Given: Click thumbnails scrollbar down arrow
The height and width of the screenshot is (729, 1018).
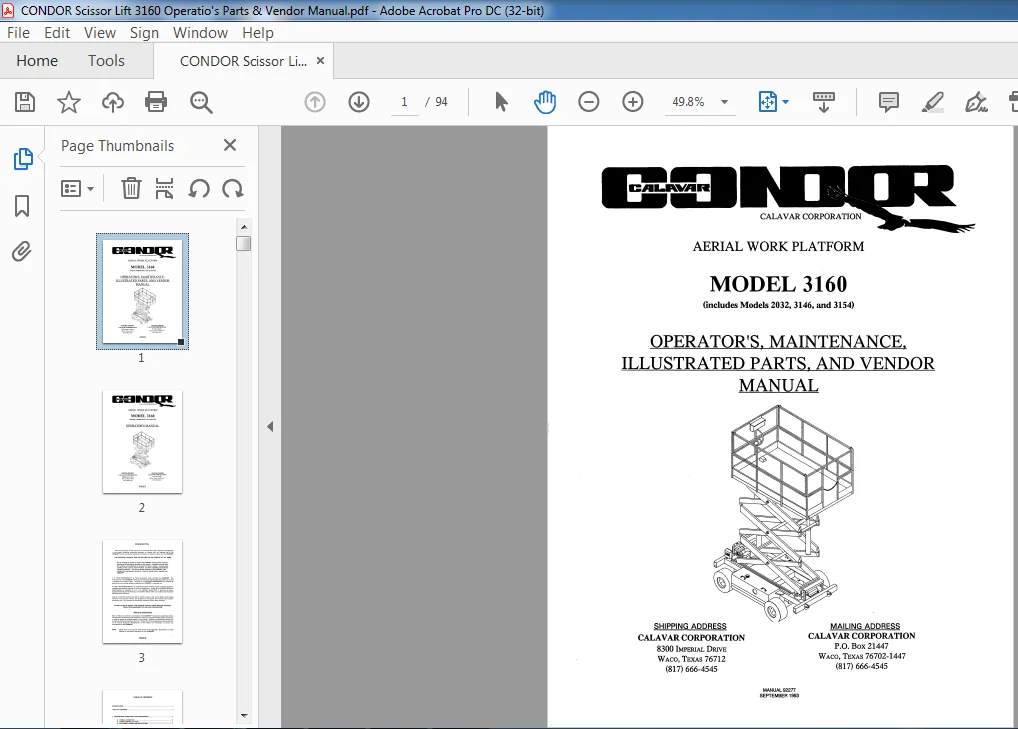Looking at the screenshot, I should point(244,715).
